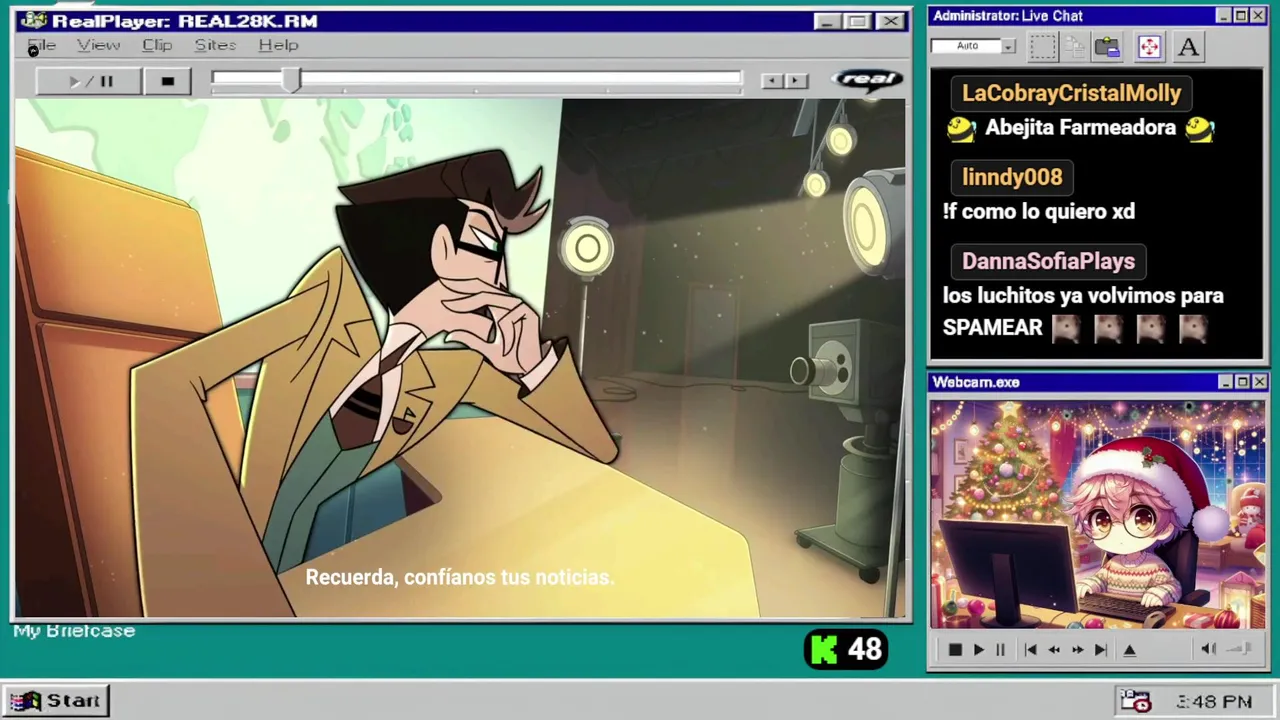Stop the Webcam.exe playback
Screen dimensions: 1280x720
click(x=955, y=649)
